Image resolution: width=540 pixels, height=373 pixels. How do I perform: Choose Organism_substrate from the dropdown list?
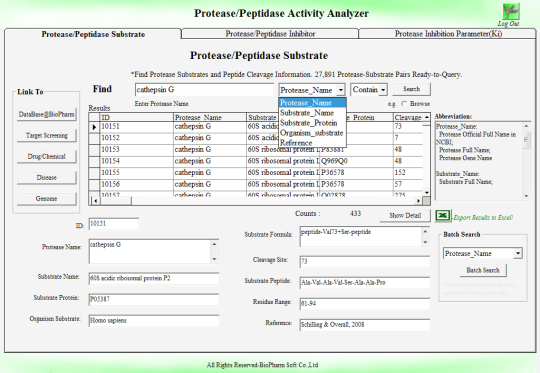pyautogui.click(x=312, y=133)
